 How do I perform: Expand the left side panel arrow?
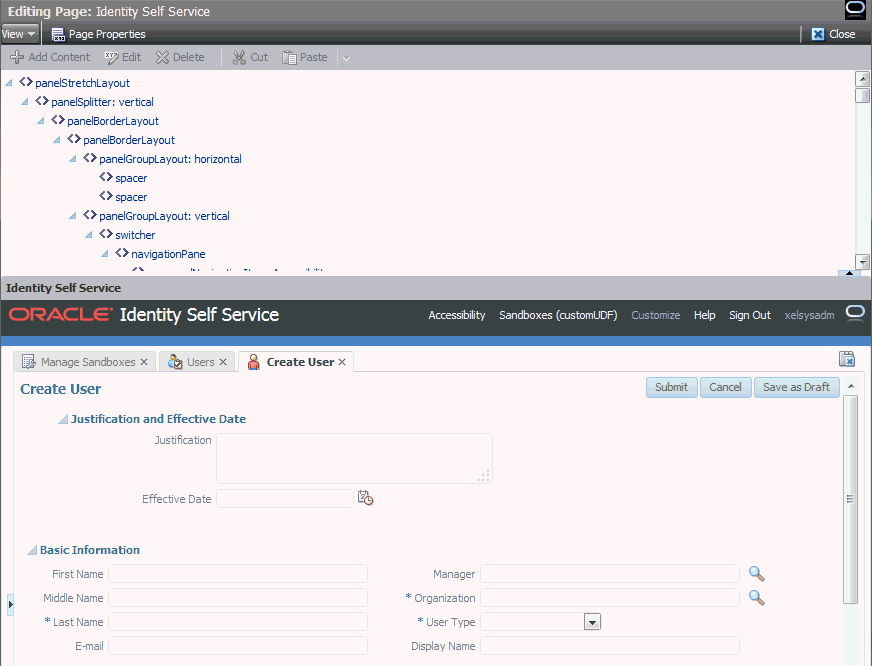point(10,604)
